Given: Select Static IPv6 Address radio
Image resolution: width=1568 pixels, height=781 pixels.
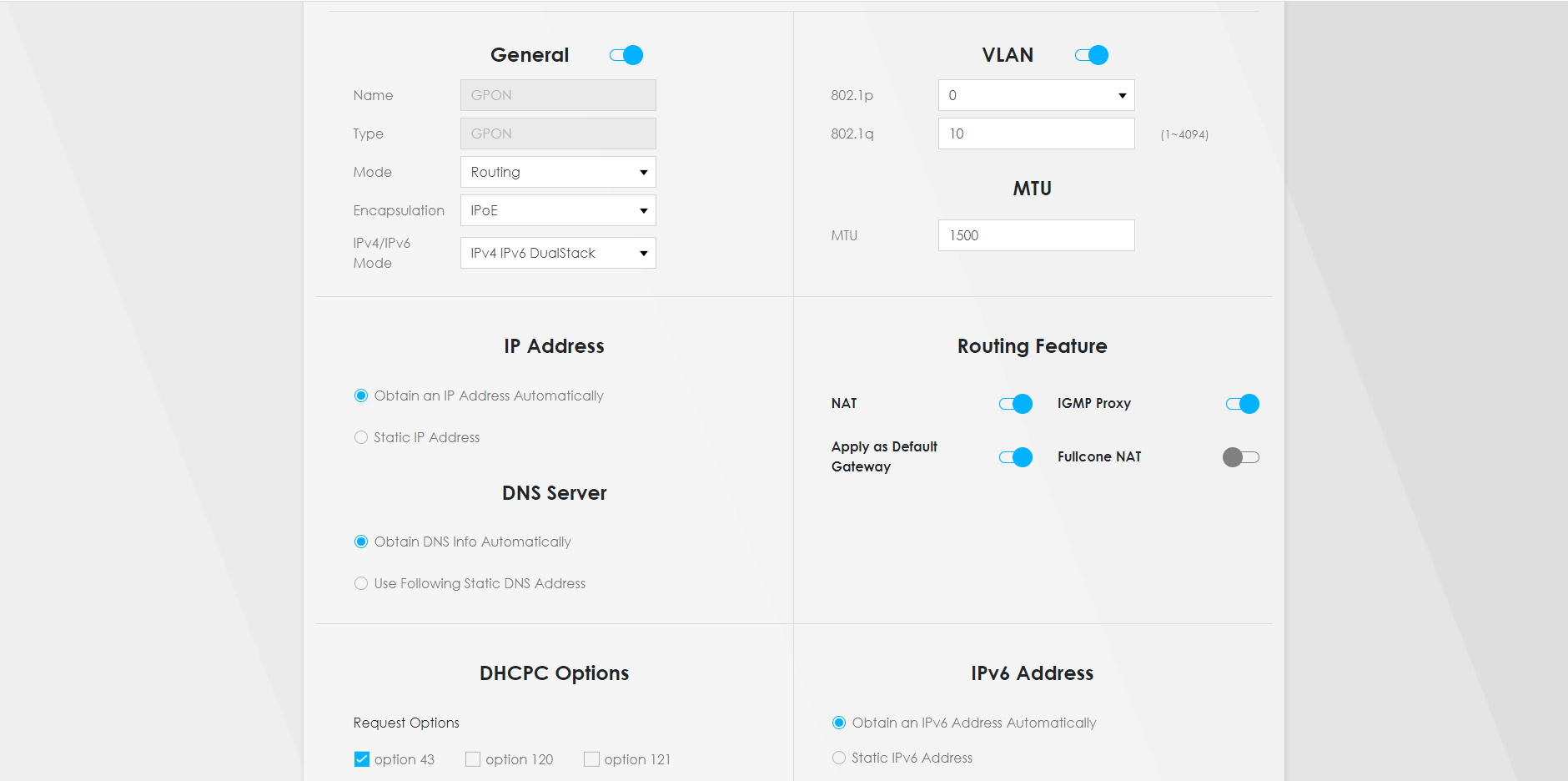Looking at the screenshot, I should [x=839, y=758].
